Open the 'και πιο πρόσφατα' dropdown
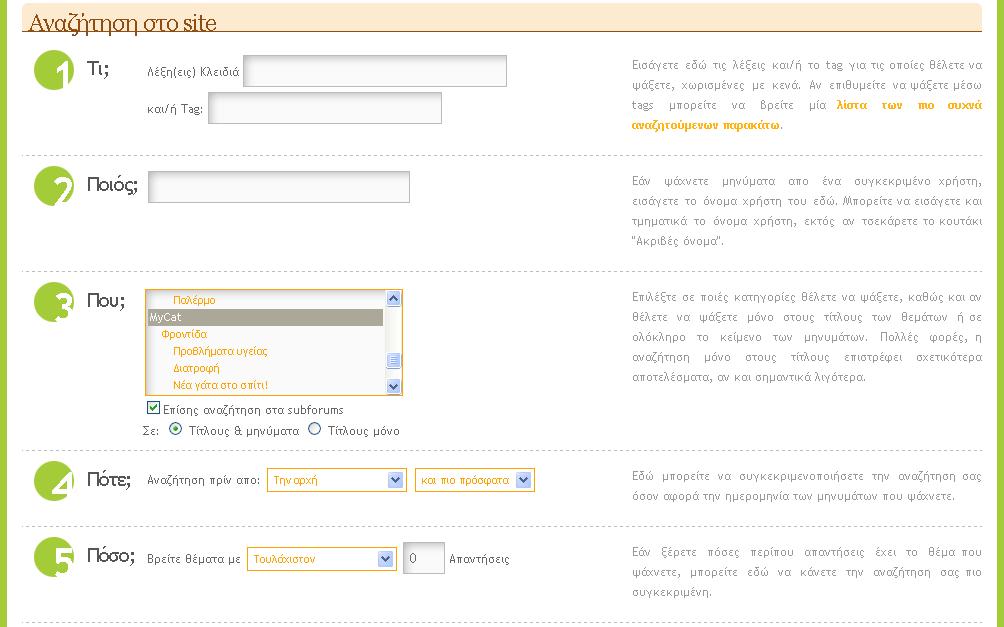The height and width of the screenshot is (627, 1004). pyautogui.click(x=474, y=480)
